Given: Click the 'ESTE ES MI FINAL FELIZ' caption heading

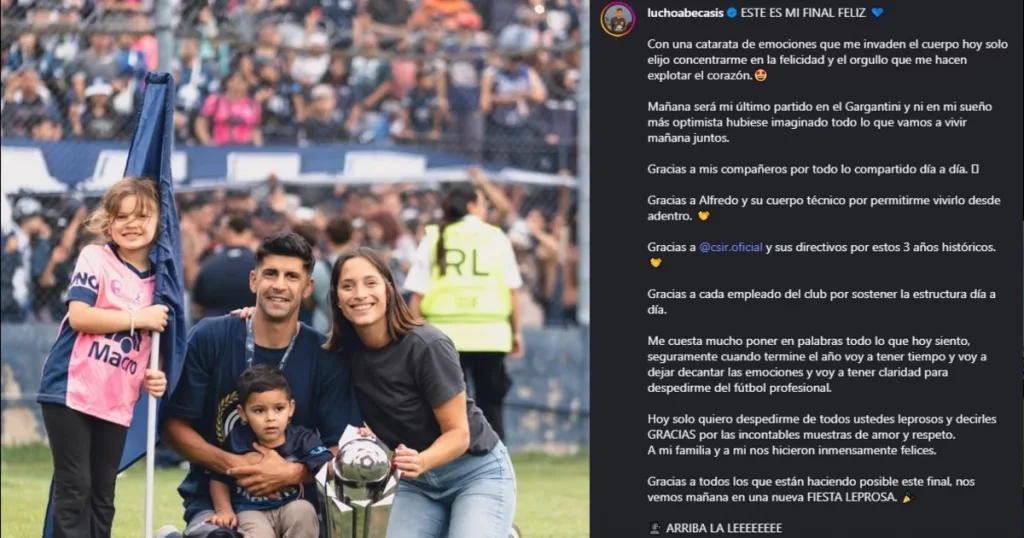Looking at the screenshot, I should (803, 12).
